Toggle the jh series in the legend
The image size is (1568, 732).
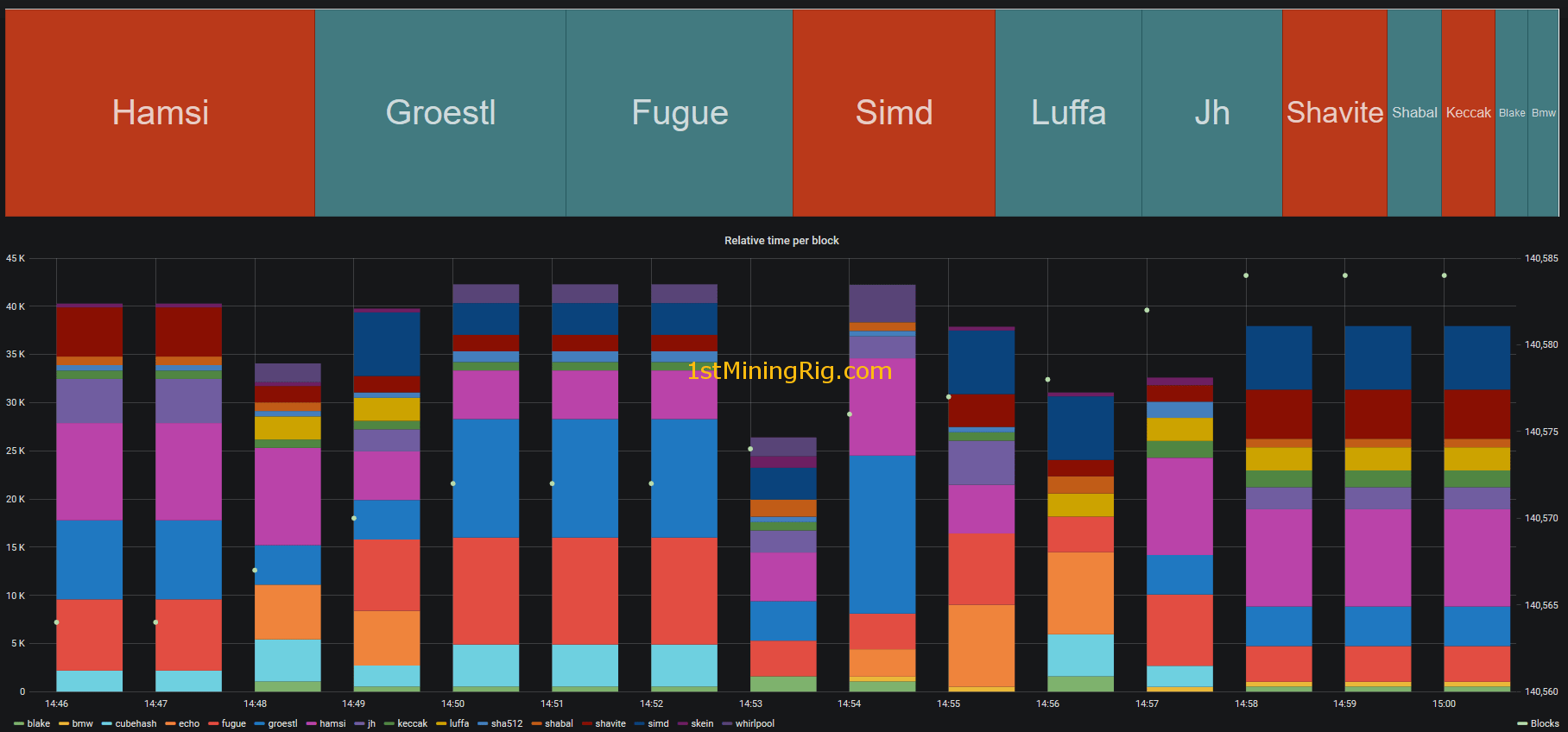click(x=365, y=723)
